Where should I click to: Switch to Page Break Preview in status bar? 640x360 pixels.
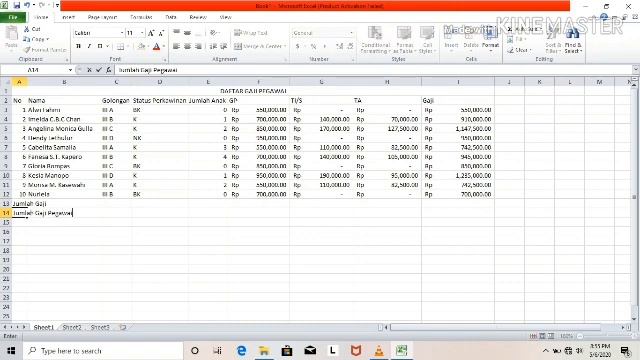click(x=551, y=336)
